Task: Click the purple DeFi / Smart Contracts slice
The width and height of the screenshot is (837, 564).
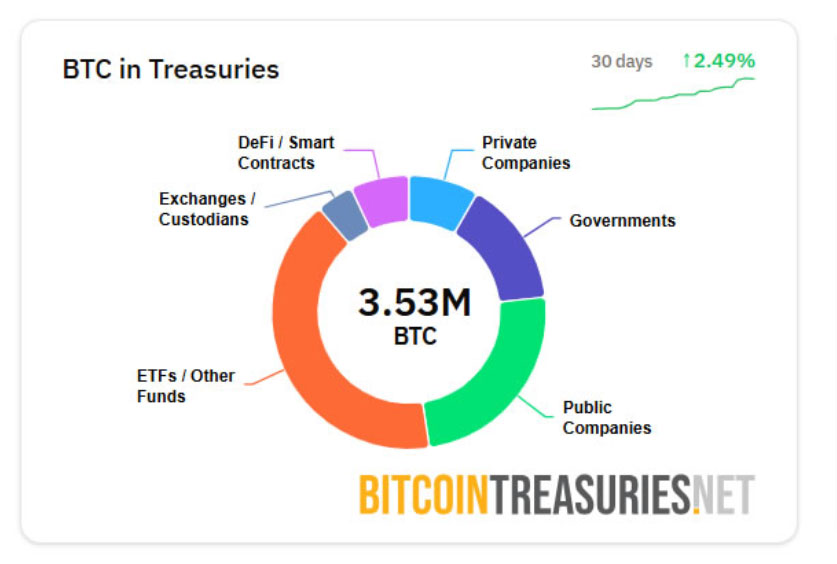Action: coord(381,200)
